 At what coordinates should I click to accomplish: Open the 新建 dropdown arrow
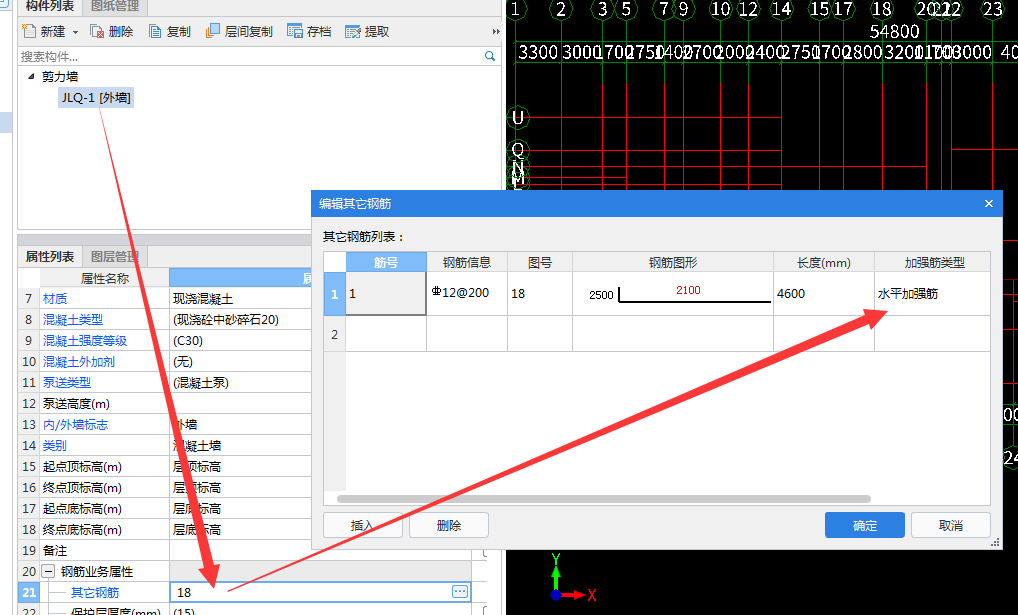pyautogui.click(x=75, y=32)
